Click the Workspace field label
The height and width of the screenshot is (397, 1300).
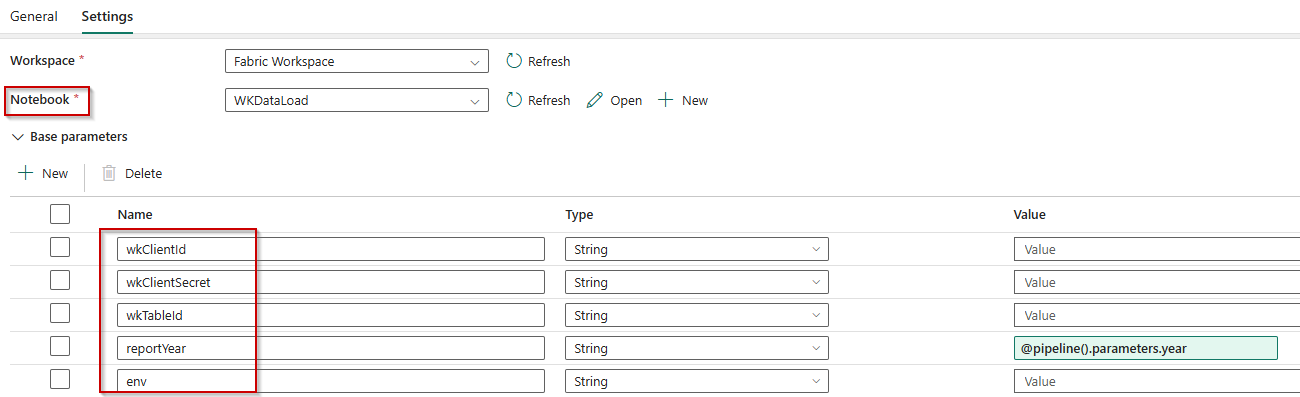pyautogui.click(x=42, y=60)
